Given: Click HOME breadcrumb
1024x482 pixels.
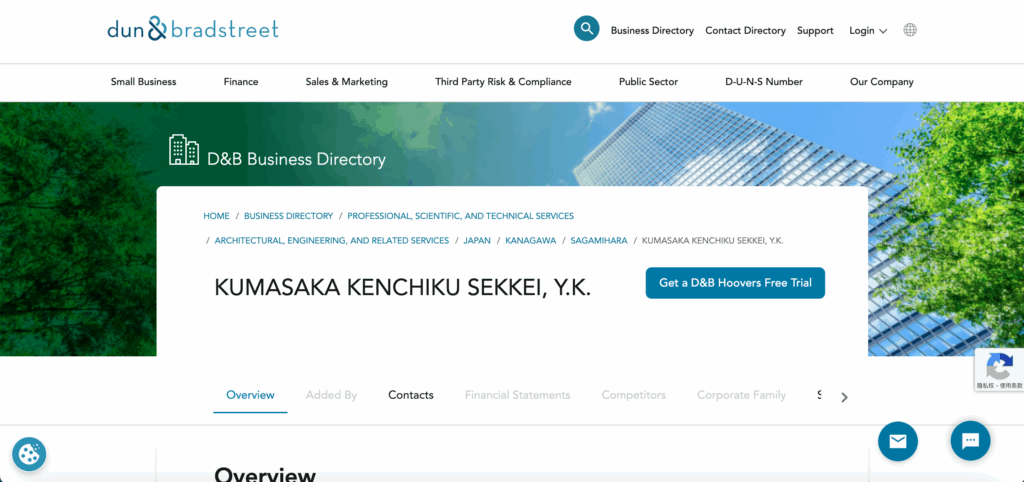Looking at the screenshot, I should pos(216,216).
